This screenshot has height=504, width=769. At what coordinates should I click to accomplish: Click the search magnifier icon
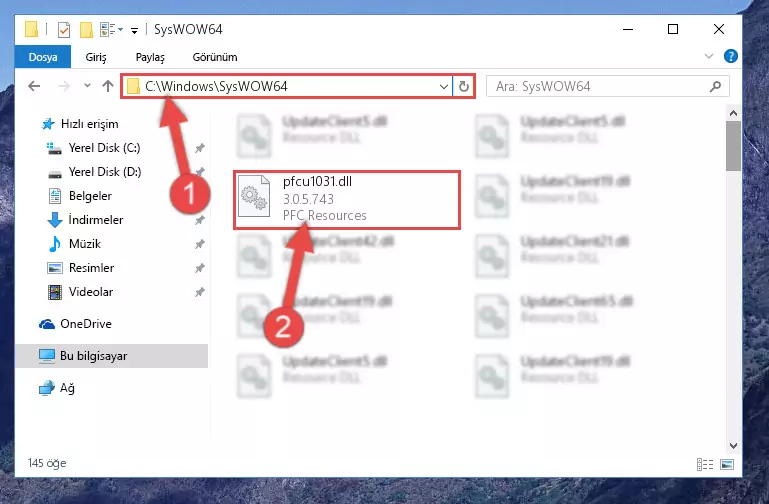click(715, 87)
